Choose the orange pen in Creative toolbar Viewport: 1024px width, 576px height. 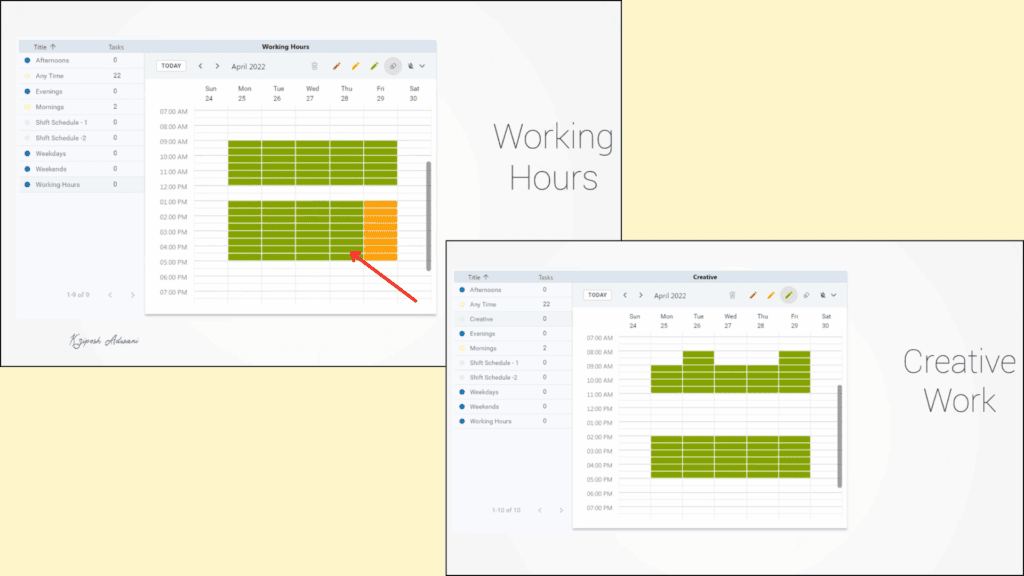[770, 295]
